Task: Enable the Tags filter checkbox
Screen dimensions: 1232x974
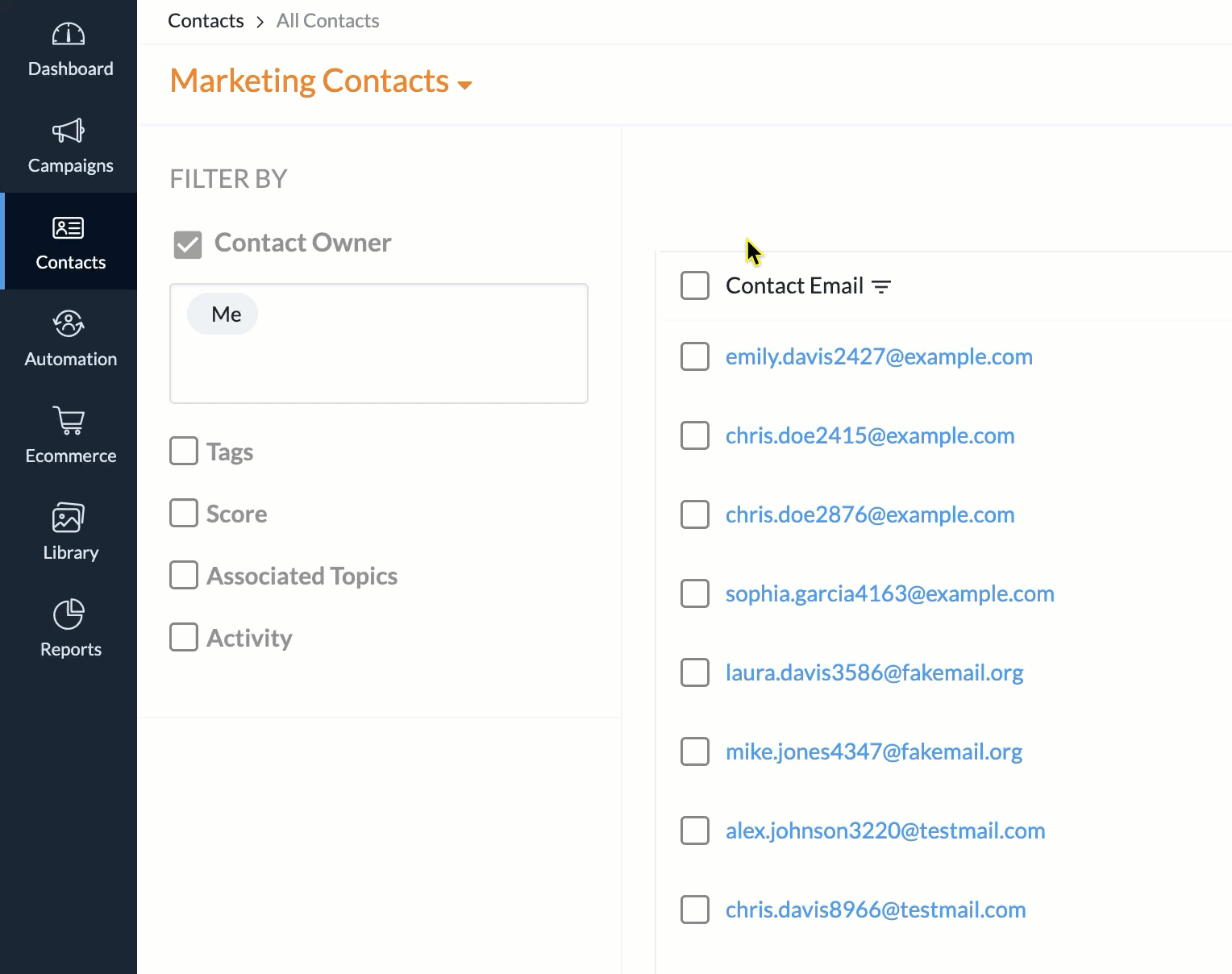Action: click(x=184, y=452)
